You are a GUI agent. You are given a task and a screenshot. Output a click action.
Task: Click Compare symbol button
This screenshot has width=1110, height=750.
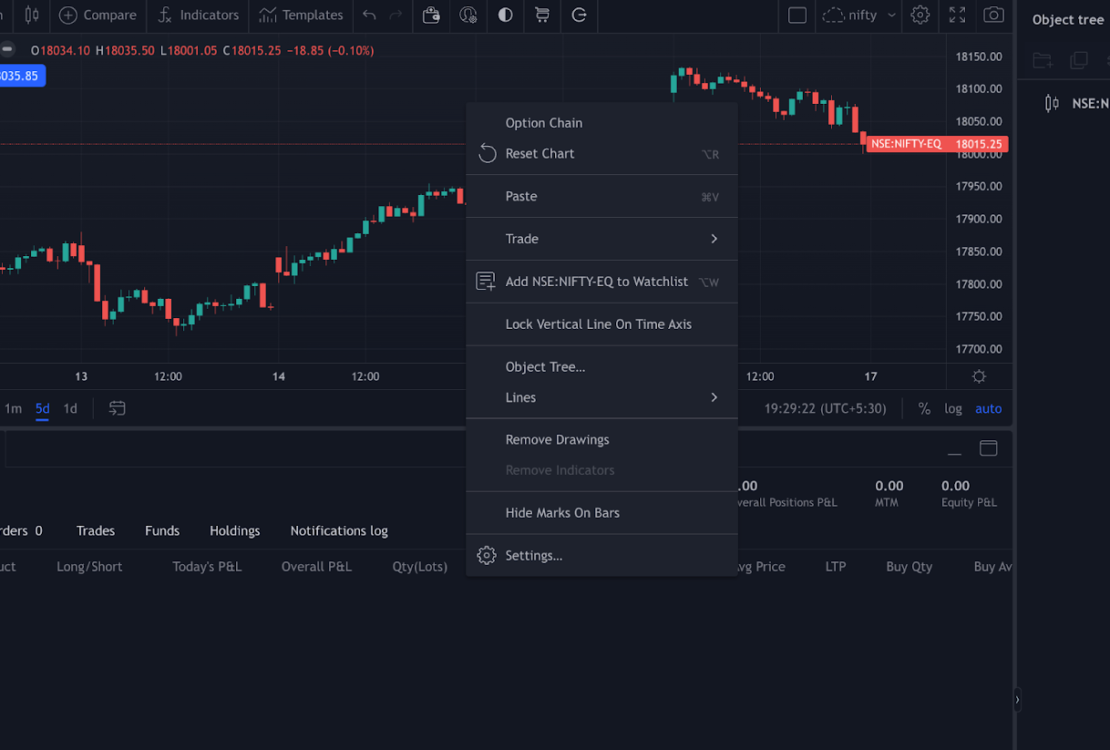98,15
